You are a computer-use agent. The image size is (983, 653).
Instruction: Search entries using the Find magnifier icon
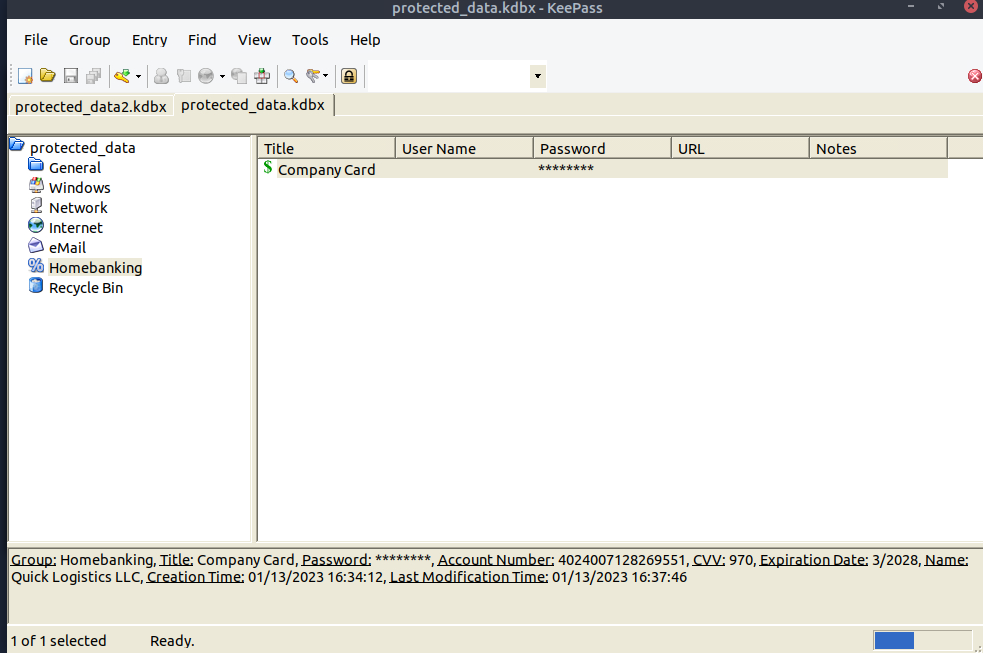point(290,76)
